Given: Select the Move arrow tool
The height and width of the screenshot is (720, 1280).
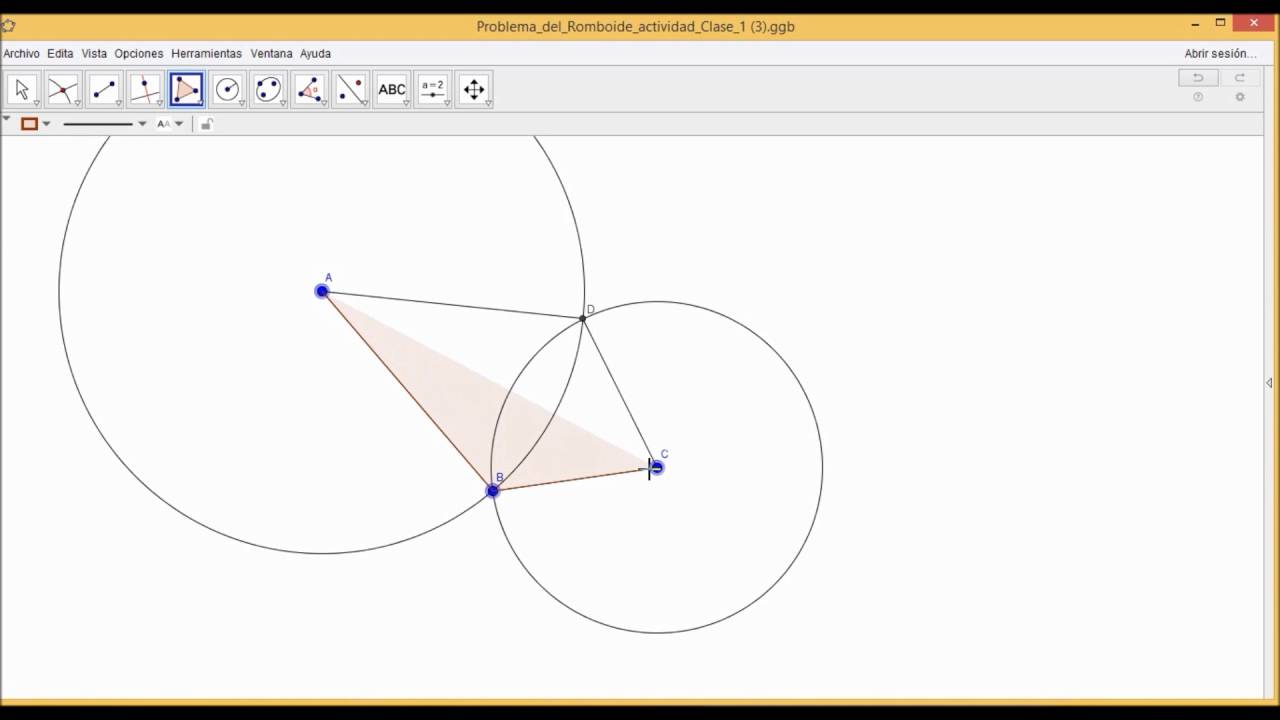Looking at the screenshot, I should point(22,89).
